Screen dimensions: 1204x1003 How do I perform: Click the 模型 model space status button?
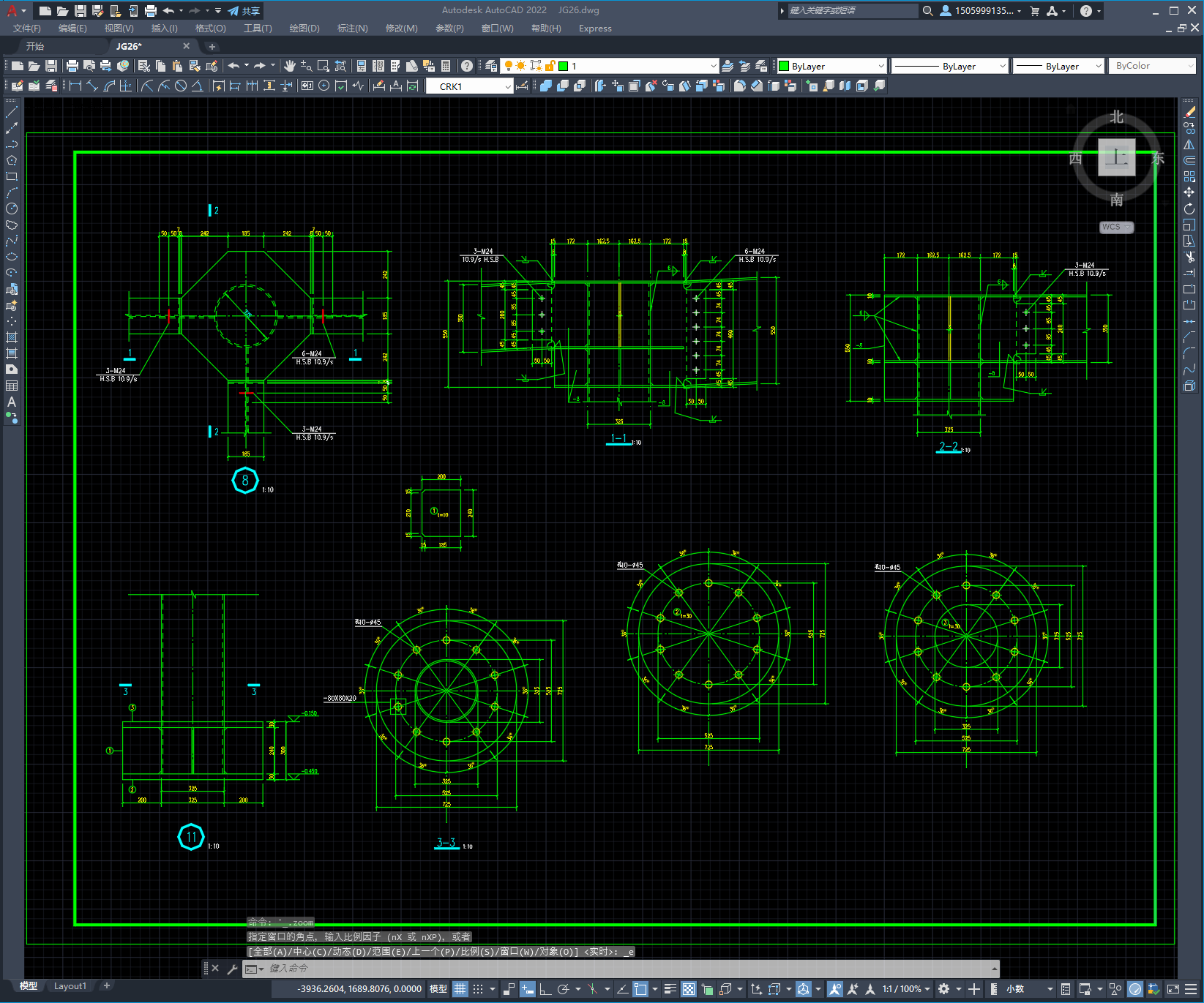click(438, 989)
